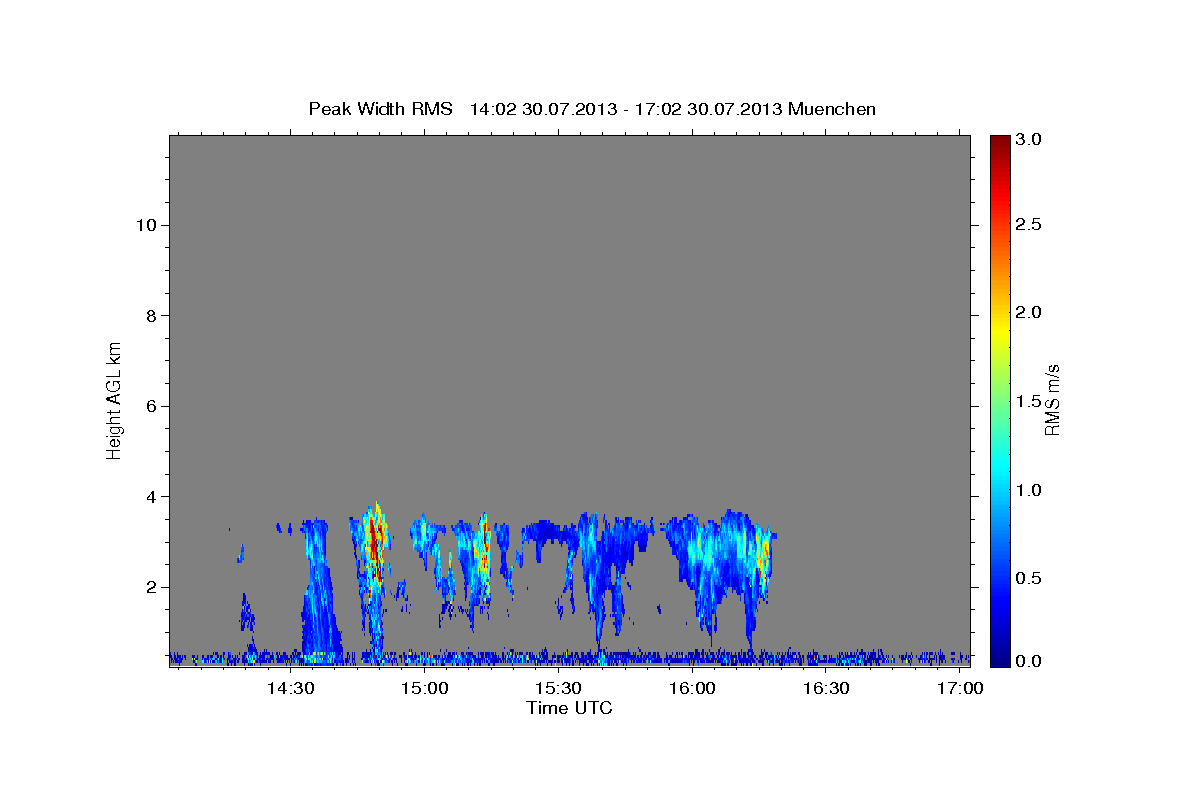This screenshot has height=800, width=1200.
Task: Click the colorbar value 2.0
Action: tap(1029, 313)
